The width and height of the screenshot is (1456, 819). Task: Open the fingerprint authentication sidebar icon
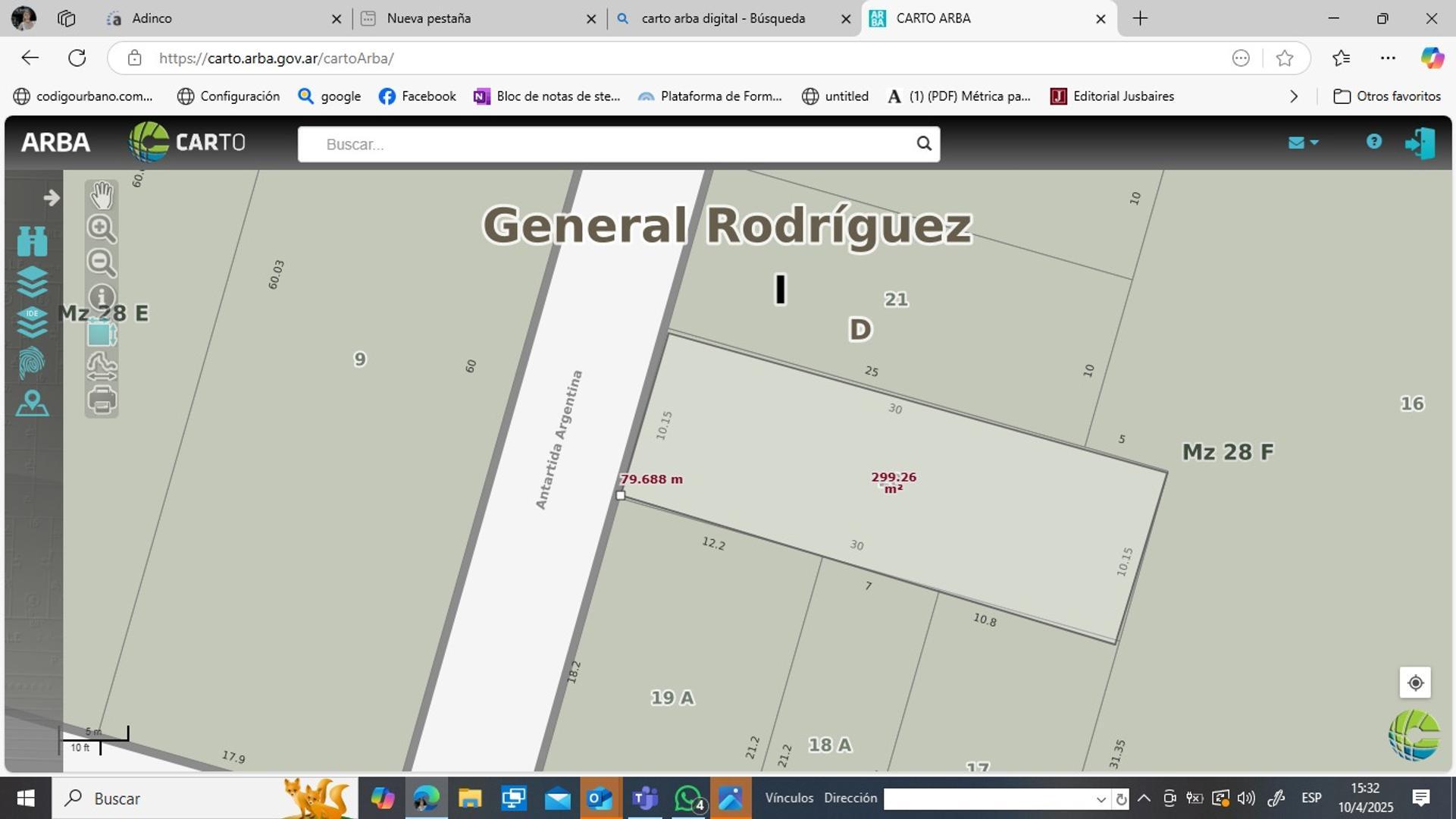pyautogui.click(x=32, y=362)
